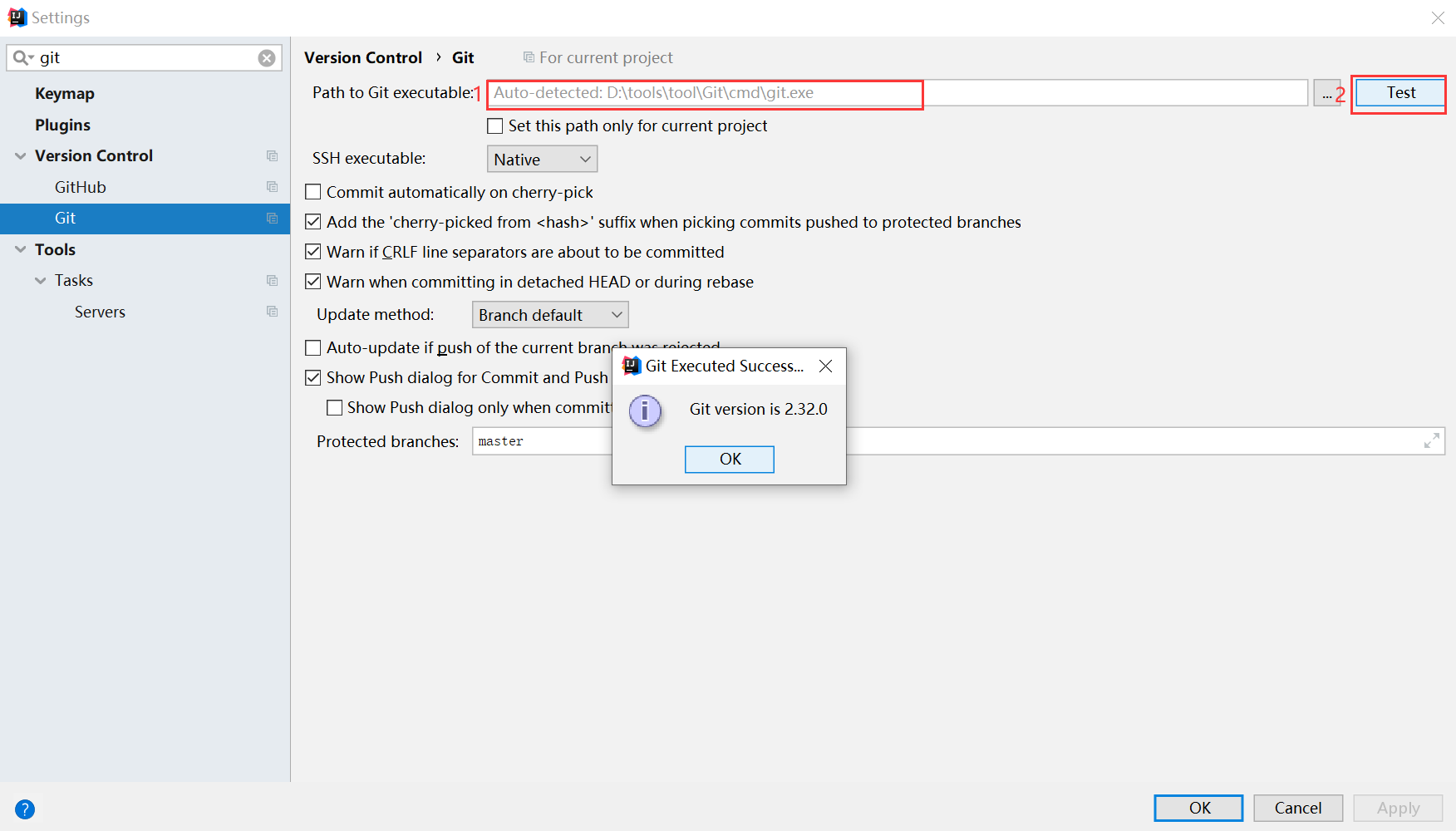Open the SSH executable Native dropdown

coord(542,159)
